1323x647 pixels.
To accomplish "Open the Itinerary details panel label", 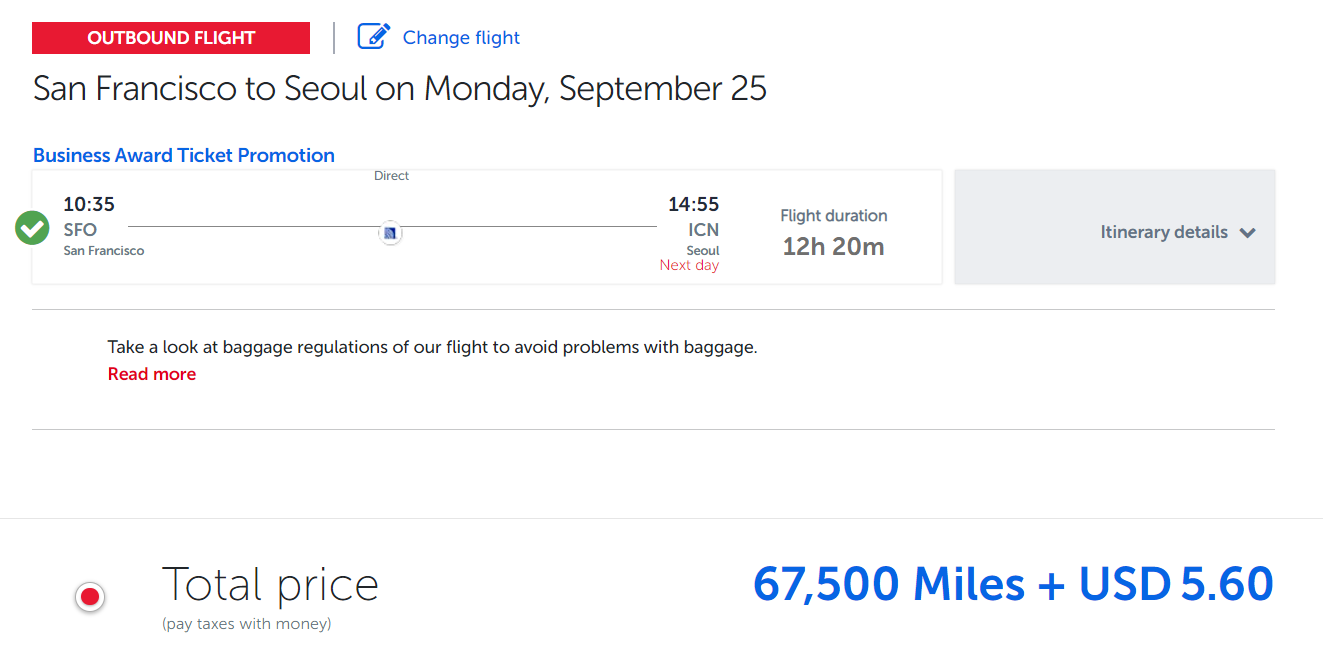I will click(x=1164, y=232).
